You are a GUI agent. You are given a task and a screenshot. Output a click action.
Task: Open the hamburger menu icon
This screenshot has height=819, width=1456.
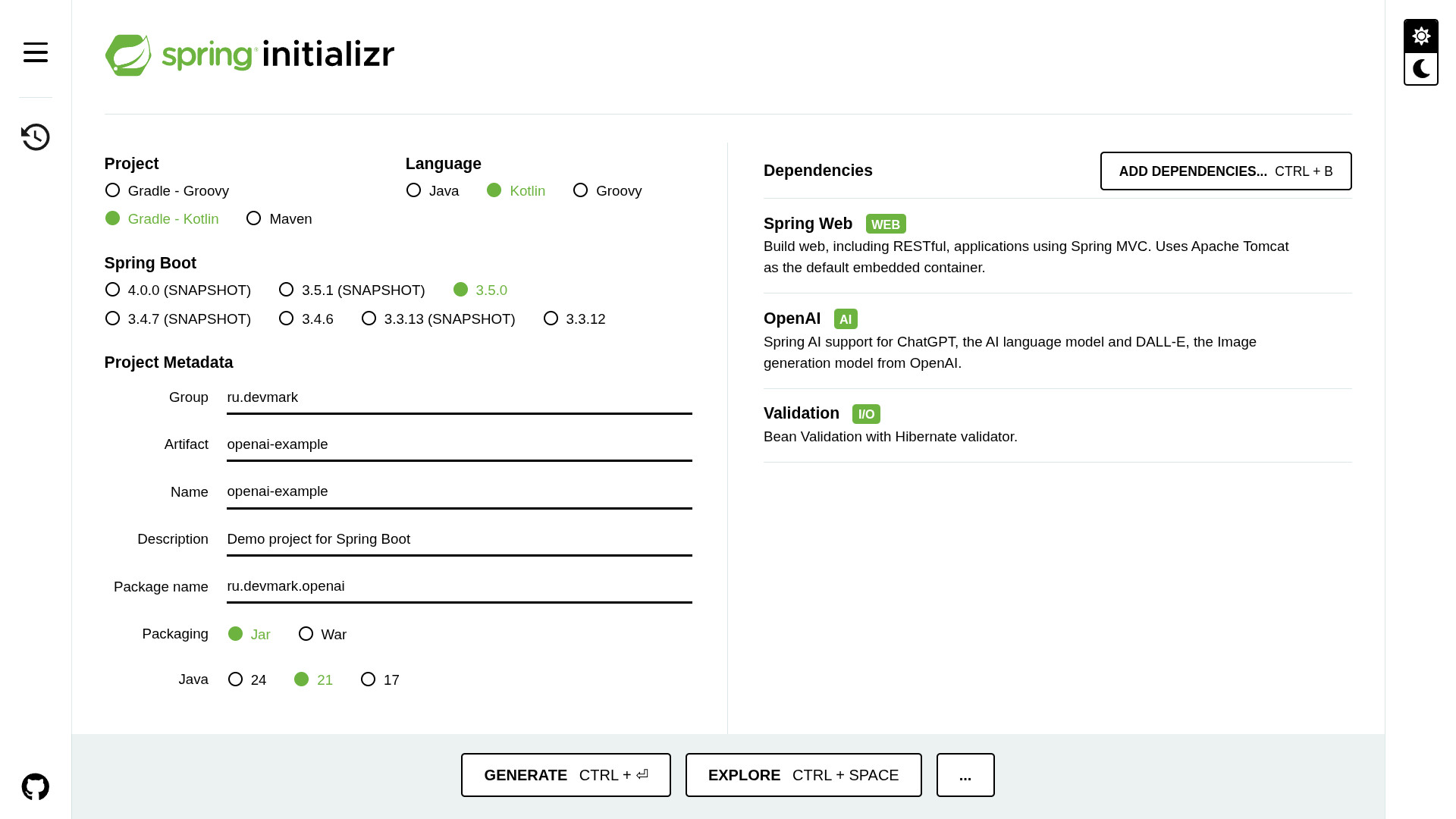(36, 52)
